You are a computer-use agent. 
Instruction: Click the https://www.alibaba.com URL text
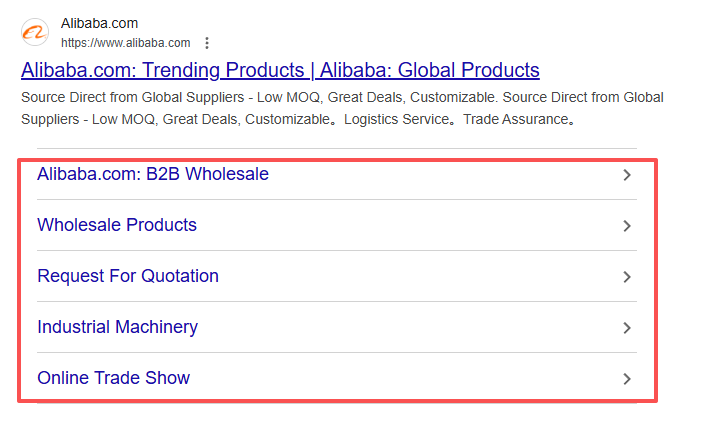click(126, 43)
